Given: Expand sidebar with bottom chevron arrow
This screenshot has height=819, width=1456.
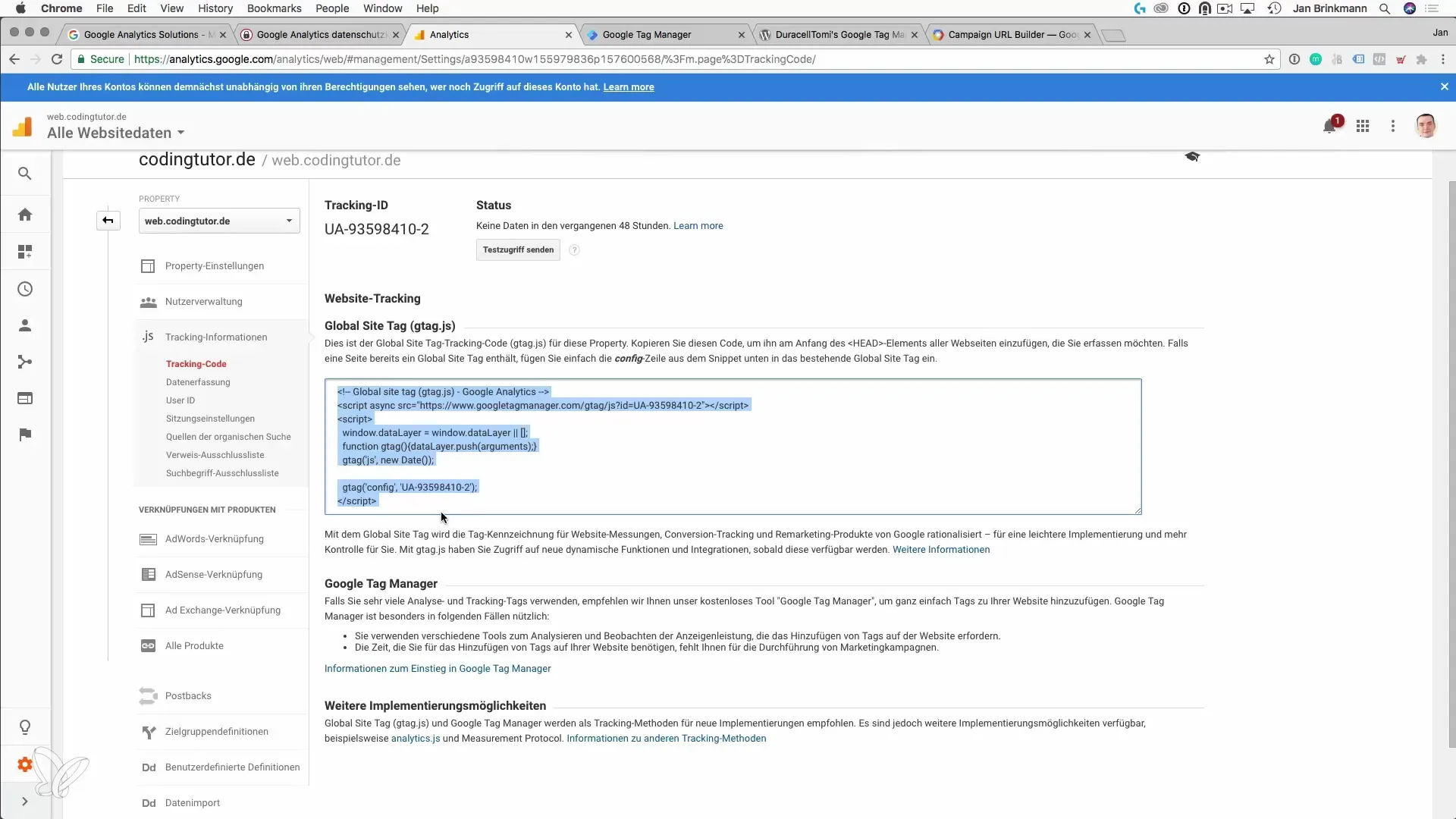Looking at the screenshot, I should tap(25, 801).
